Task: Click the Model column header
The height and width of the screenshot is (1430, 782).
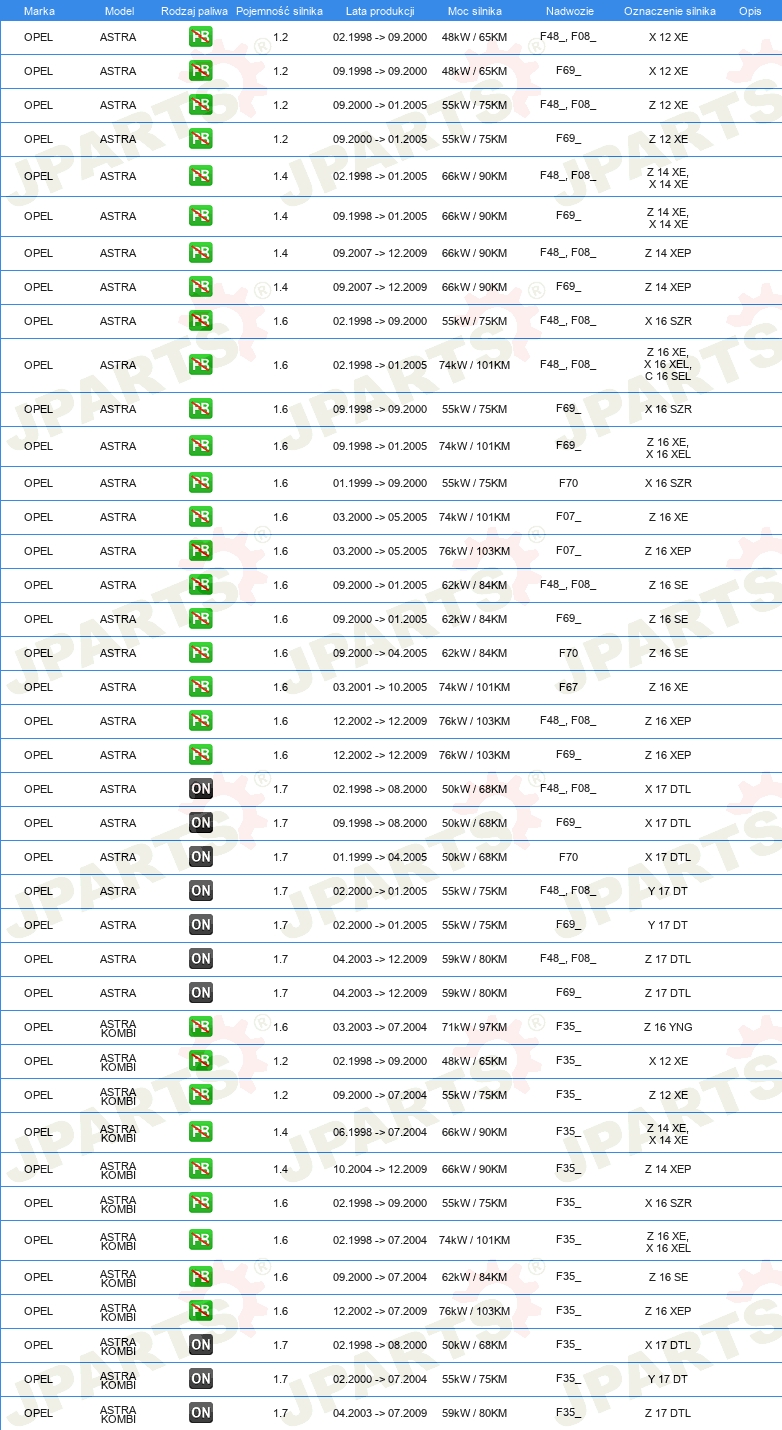Action: click(119, 11)
